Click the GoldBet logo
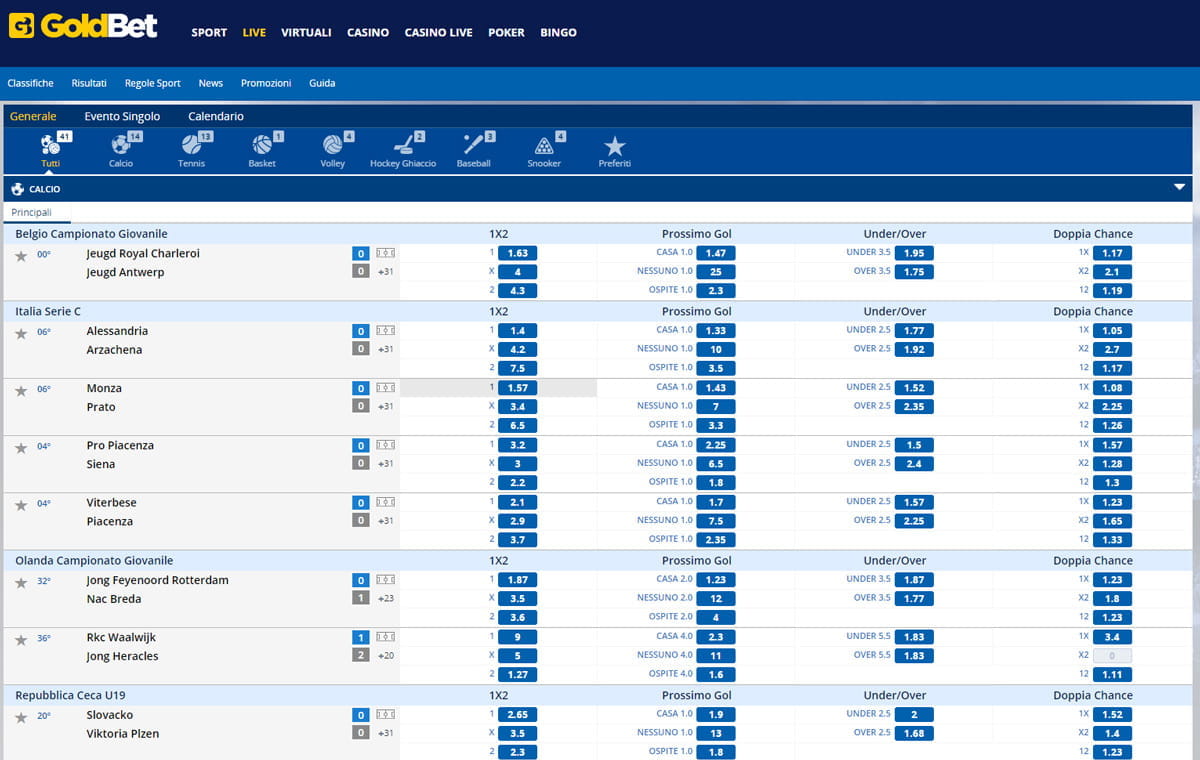 (x=83, y=26)
